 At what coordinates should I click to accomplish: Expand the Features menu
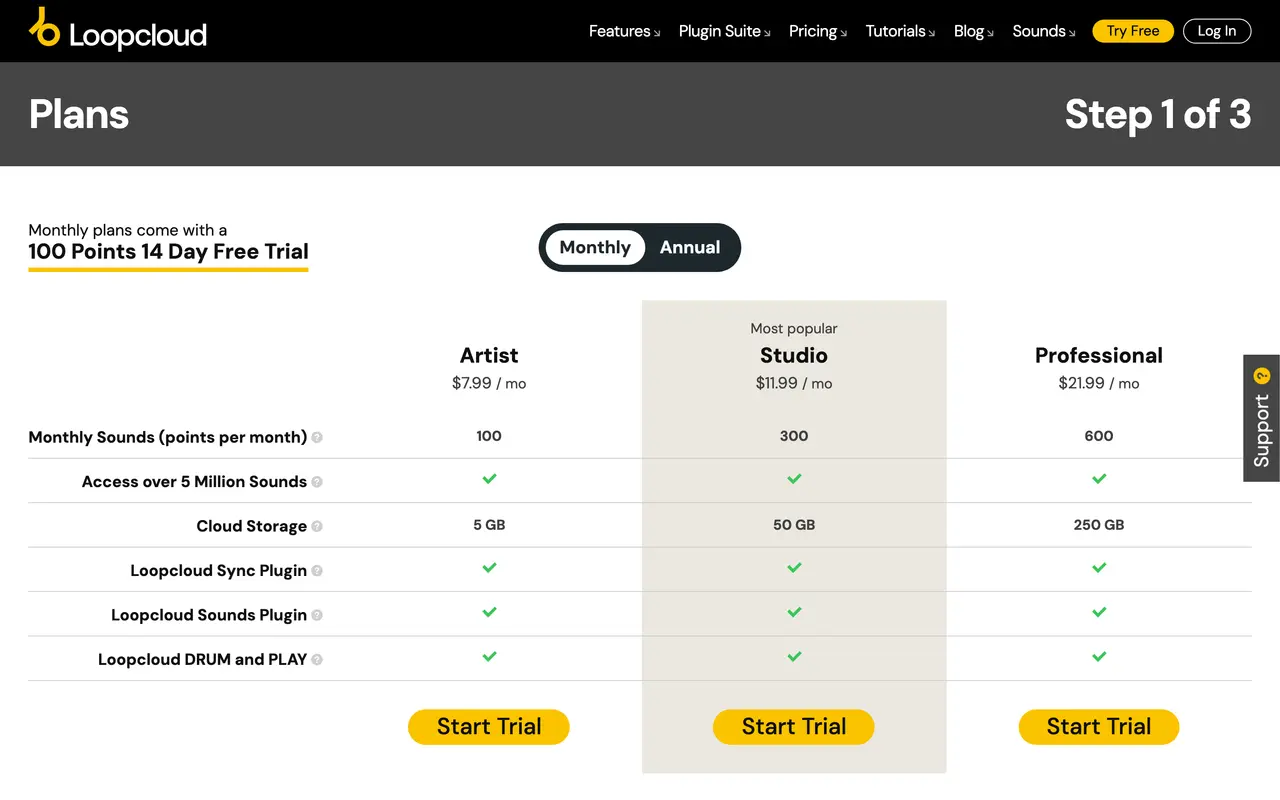pos(624,31)
